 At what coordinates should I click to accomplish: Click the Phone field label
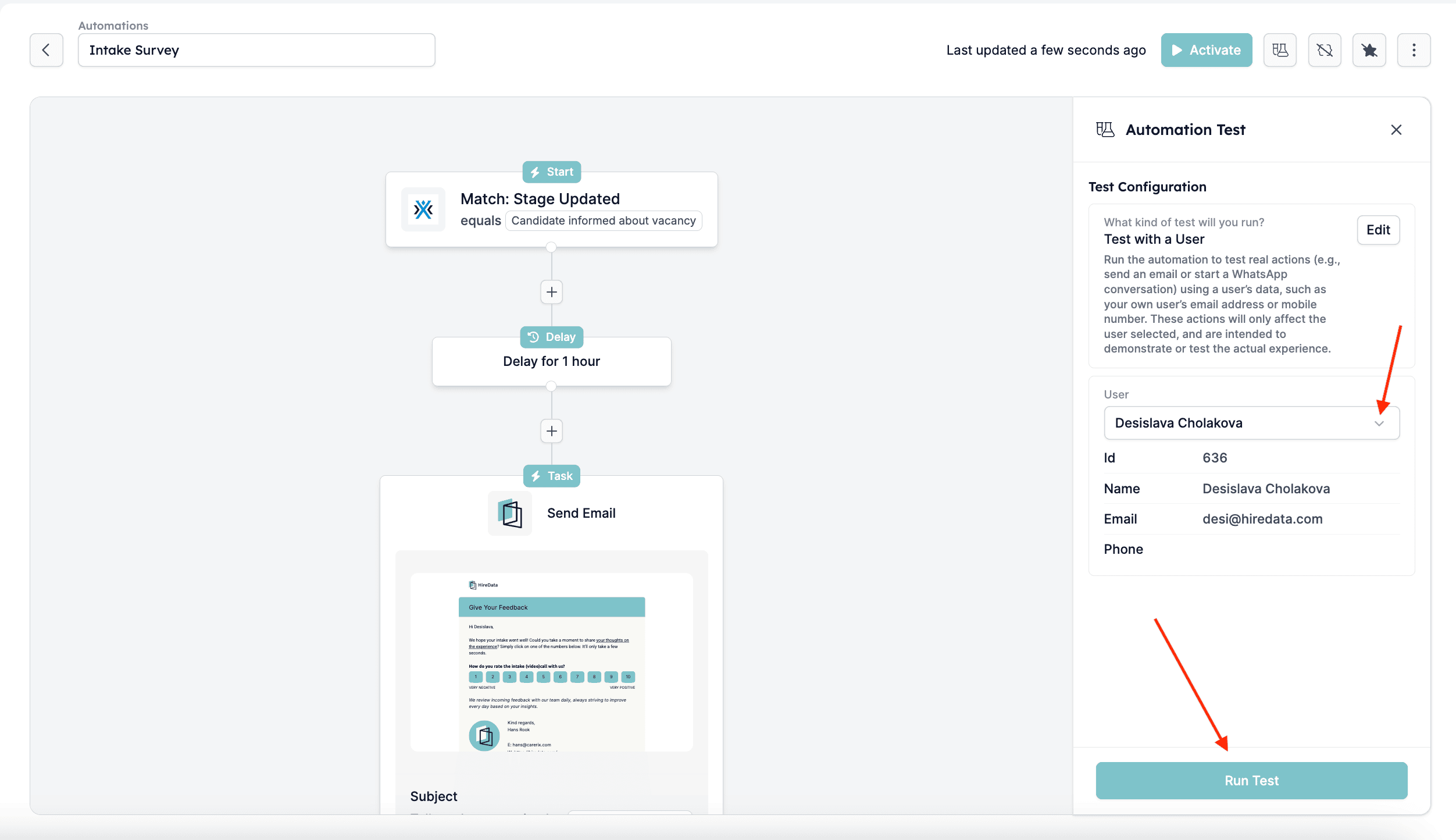tap(1123, 549)
